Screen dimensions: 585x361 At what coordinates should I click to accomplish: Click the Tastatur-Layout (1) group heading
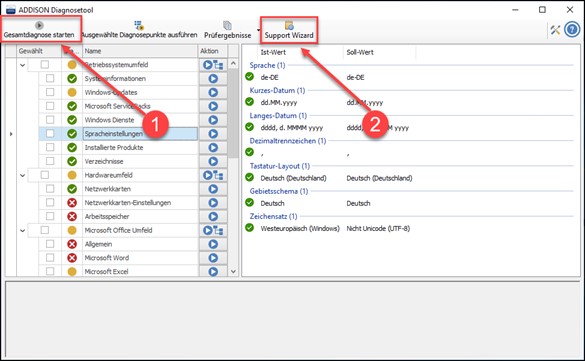279,166
